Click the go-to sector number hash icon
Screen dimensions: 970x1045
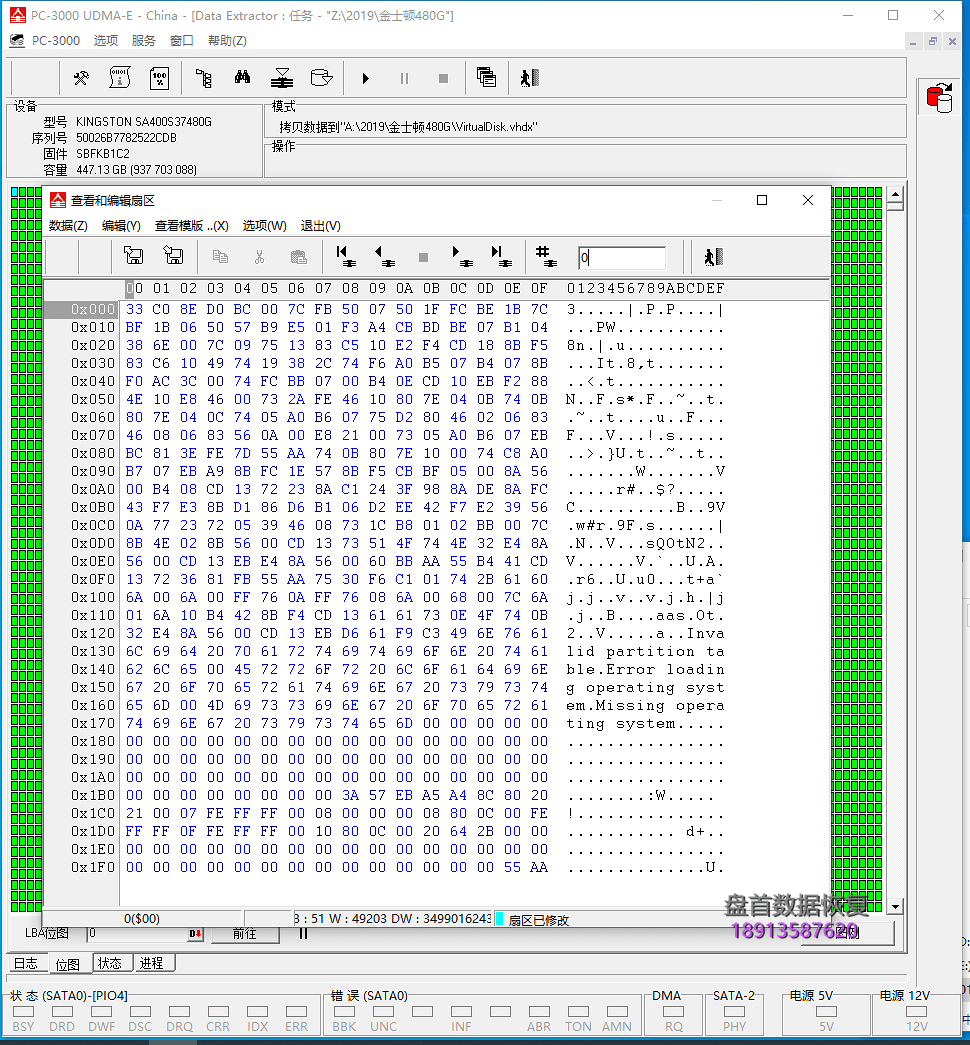tap(546, 256)
